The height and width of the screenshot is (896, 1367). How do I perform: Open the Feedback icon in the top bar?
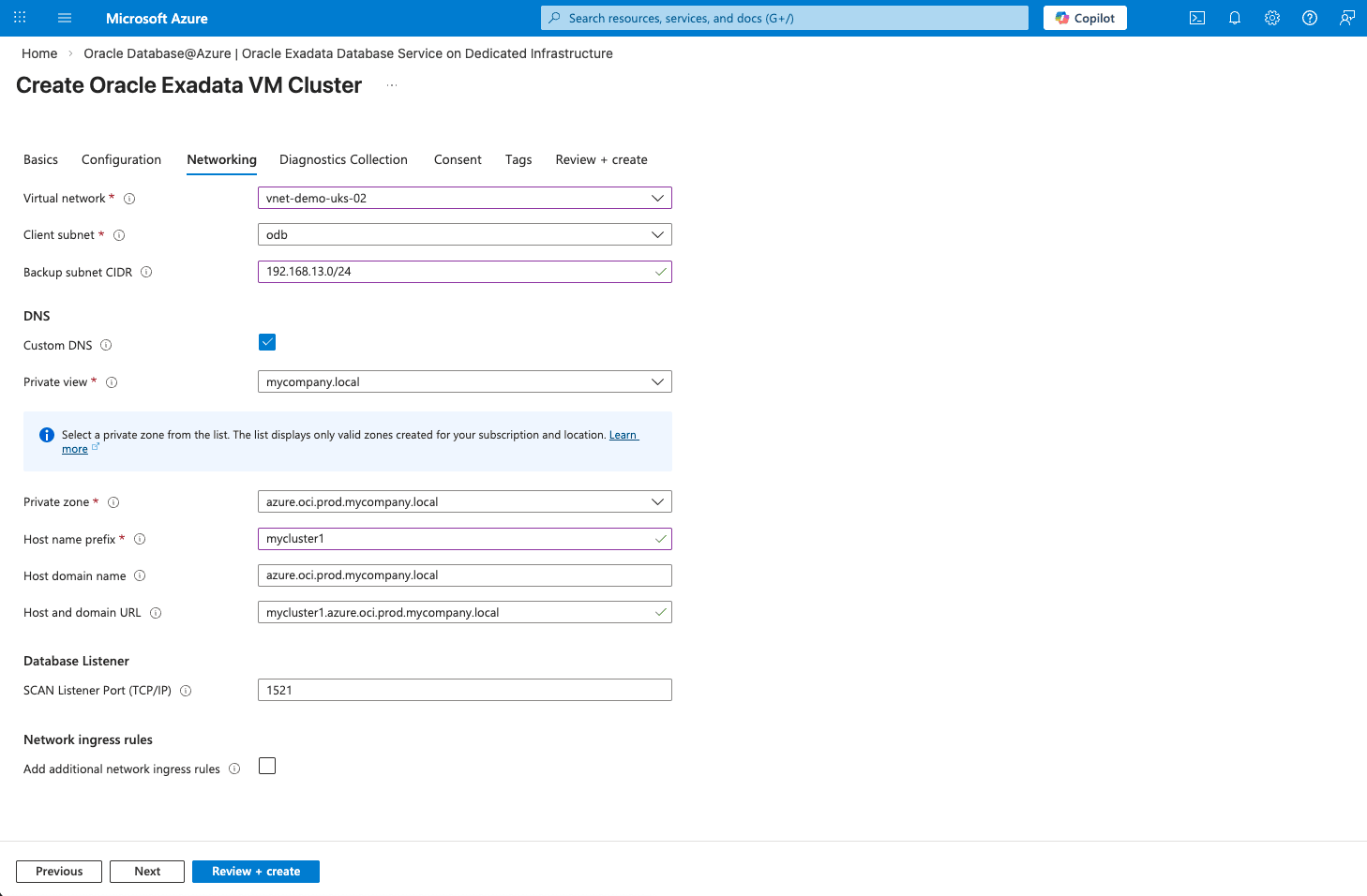[x=1346, y=17]
